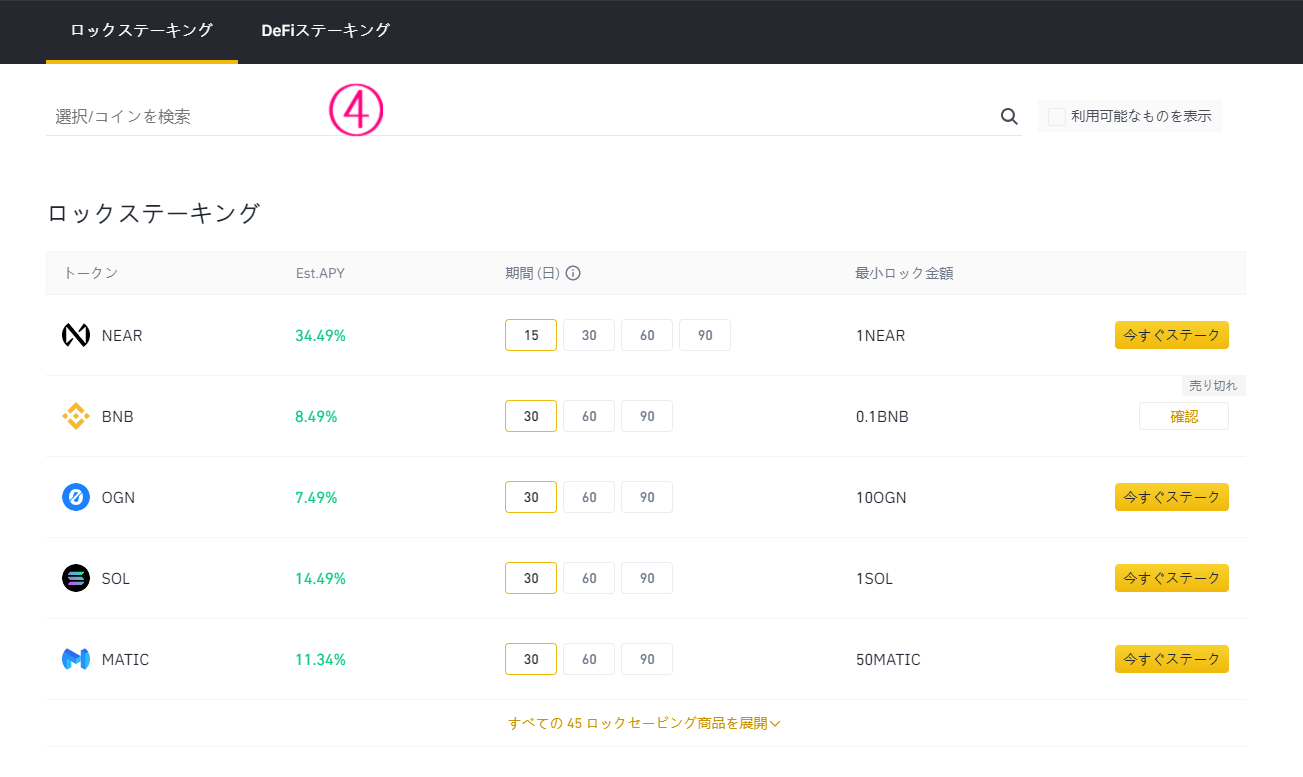This screenshot has width=1303, height=777.
Task: Click the OGN token logo
Action: tap(76, 497)
